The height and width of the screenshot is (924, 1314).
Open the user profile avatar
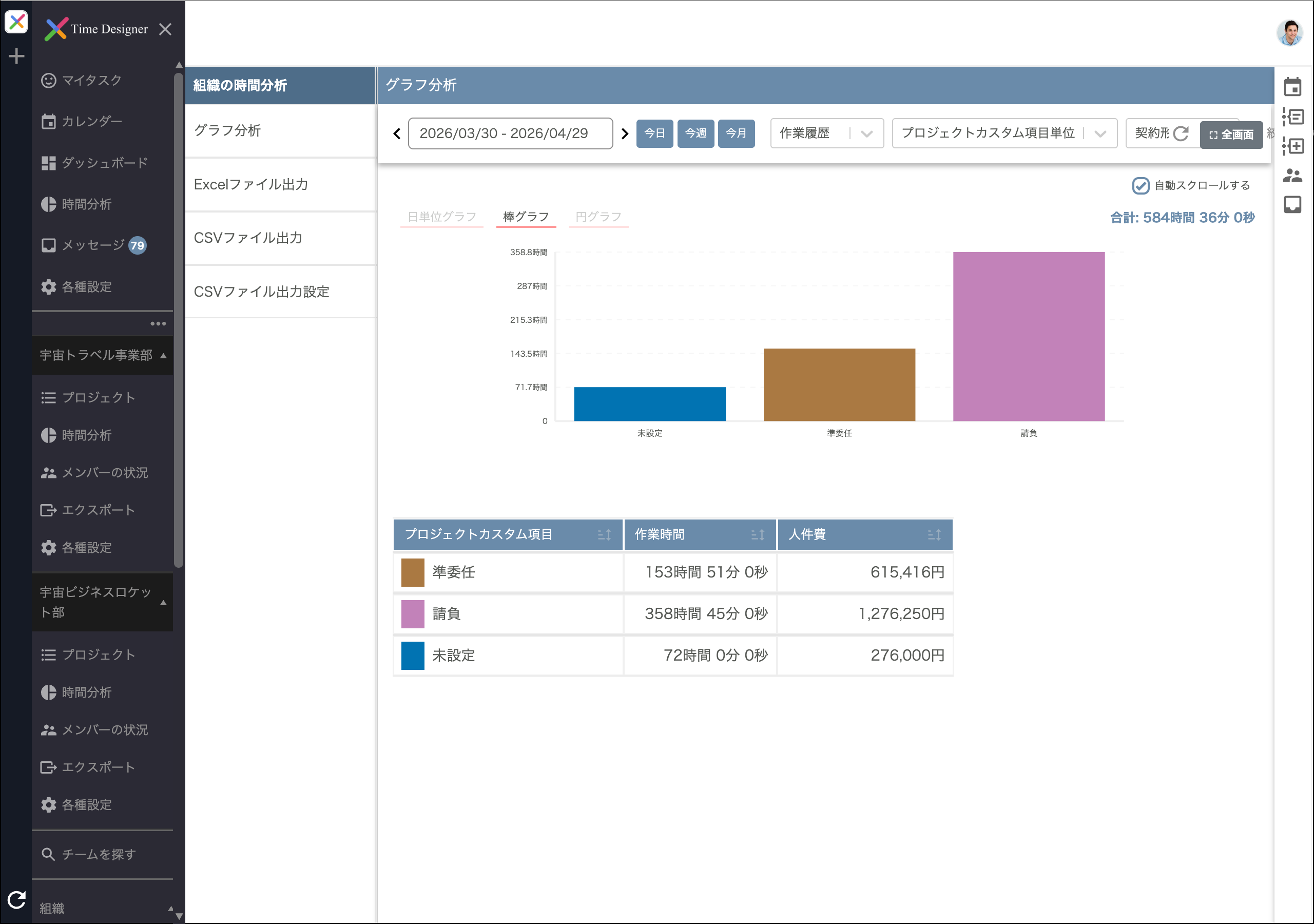tap(1290, 33)
